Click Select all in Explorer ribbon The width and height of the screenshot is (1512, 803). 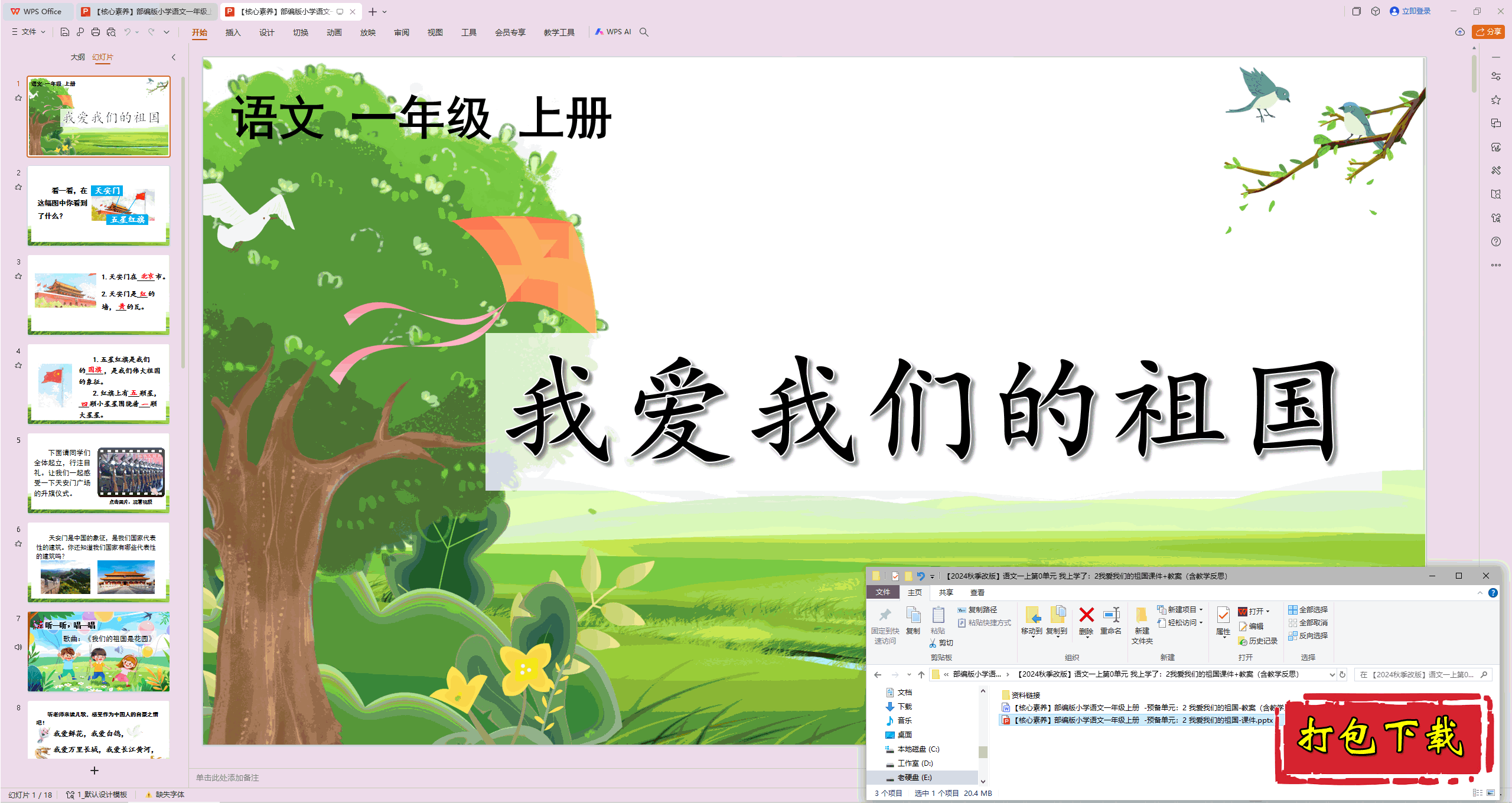pos(1308,609)
